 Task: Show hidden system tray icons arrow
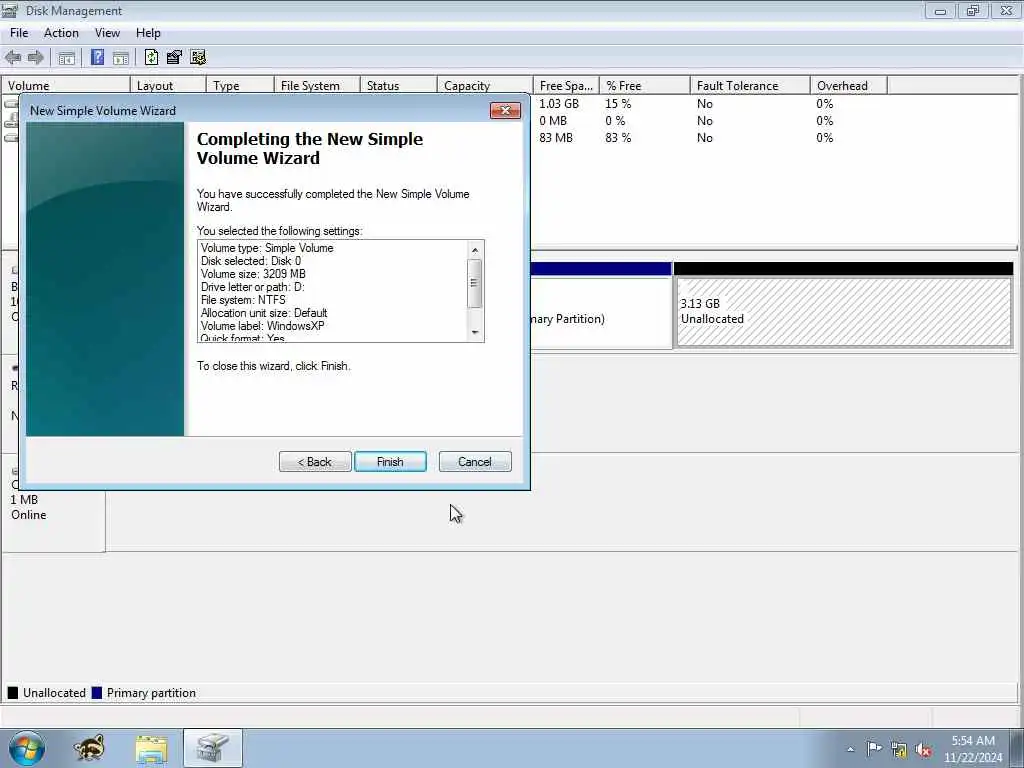tap(850, 750)
